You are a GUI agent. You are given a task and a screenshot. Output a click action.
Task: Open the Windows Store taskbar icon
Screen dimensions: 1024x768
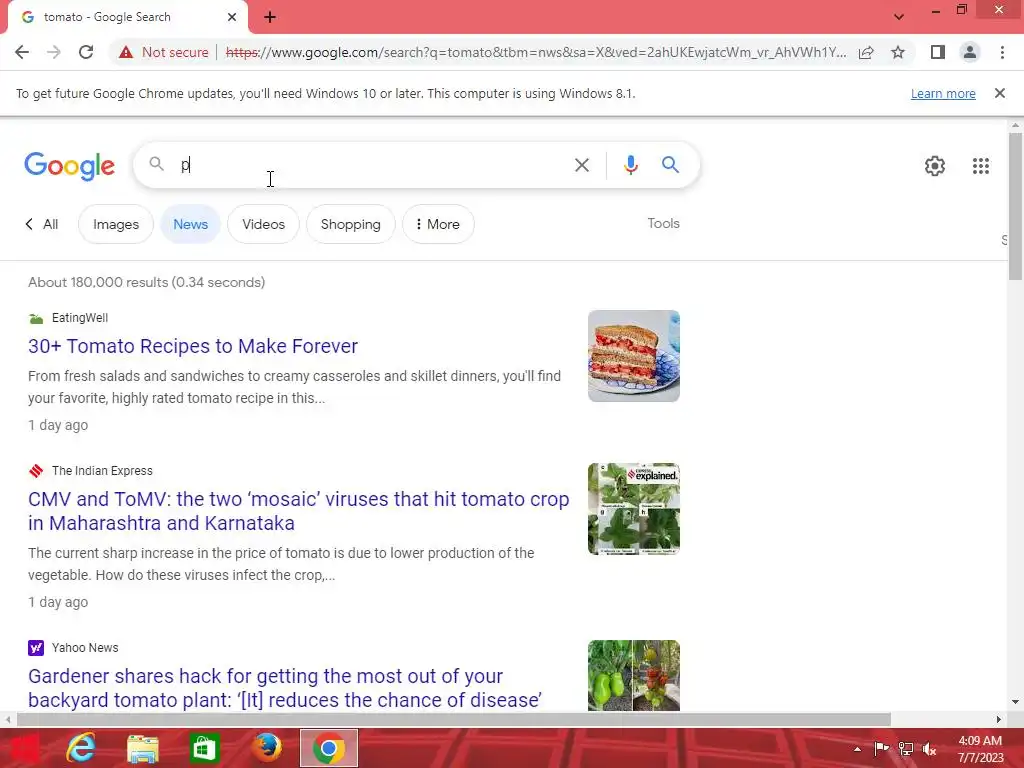[x=204, y=748]
